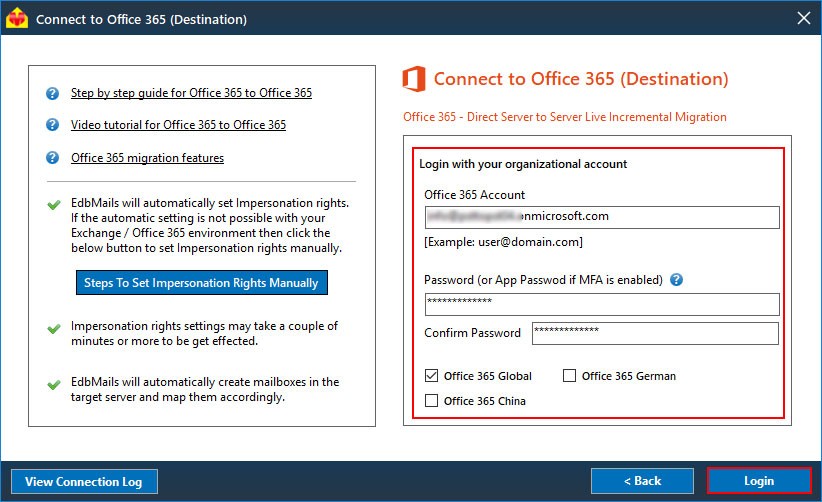
Task: Click green checkmark beside 'couple of minutes' note
Action: (x=53, y=329)
